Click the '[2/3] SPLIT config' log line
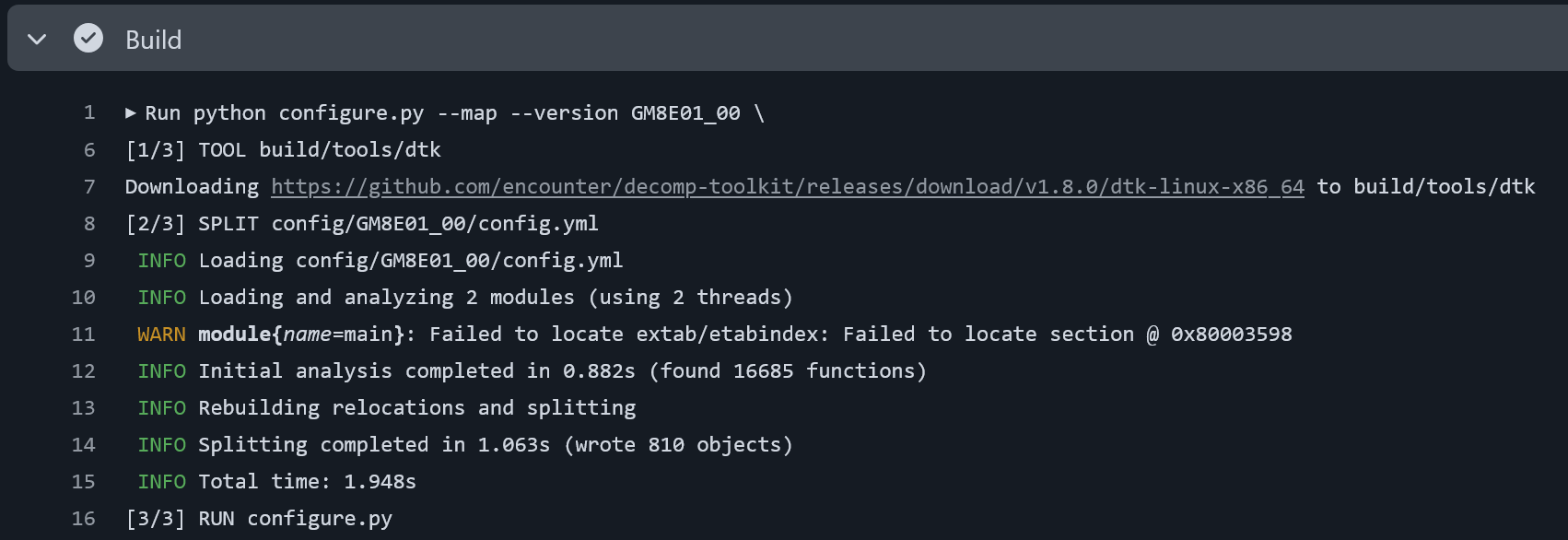The height and width of the screenshot is (540, 1568). tap(361, 224)
